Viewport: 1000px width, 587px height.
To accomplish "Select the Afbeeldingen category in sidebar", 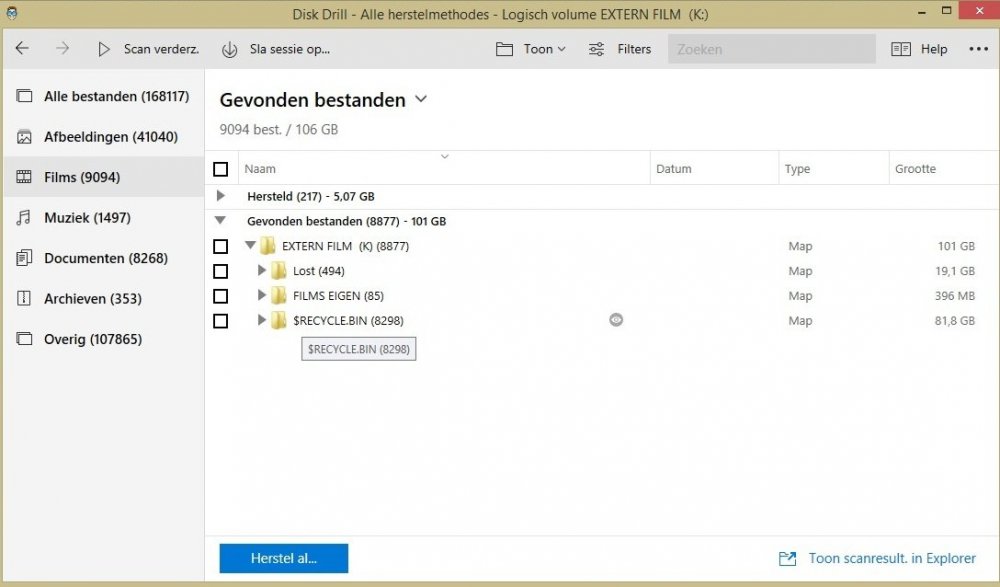I will [110, 137].
